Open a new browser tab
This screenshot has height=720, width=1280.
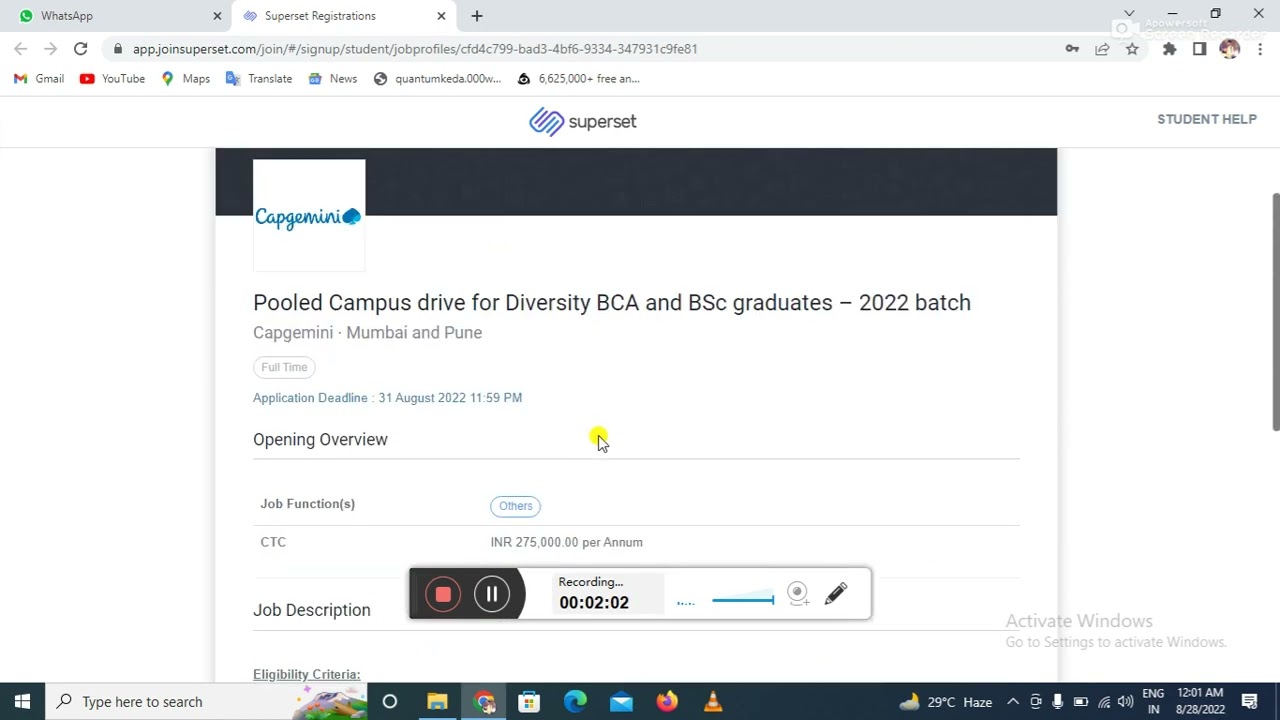477,16
